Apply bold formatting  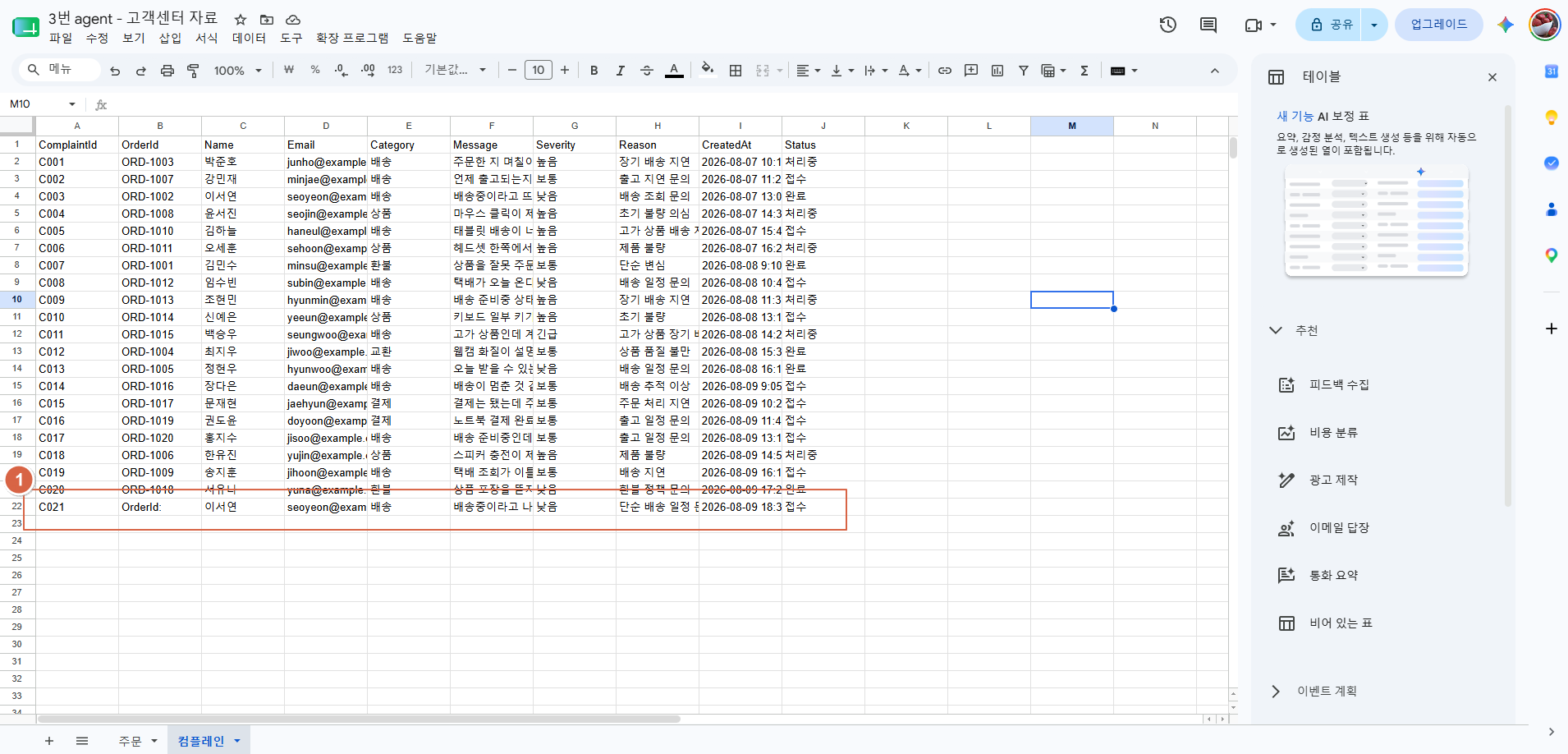point(594,71)
